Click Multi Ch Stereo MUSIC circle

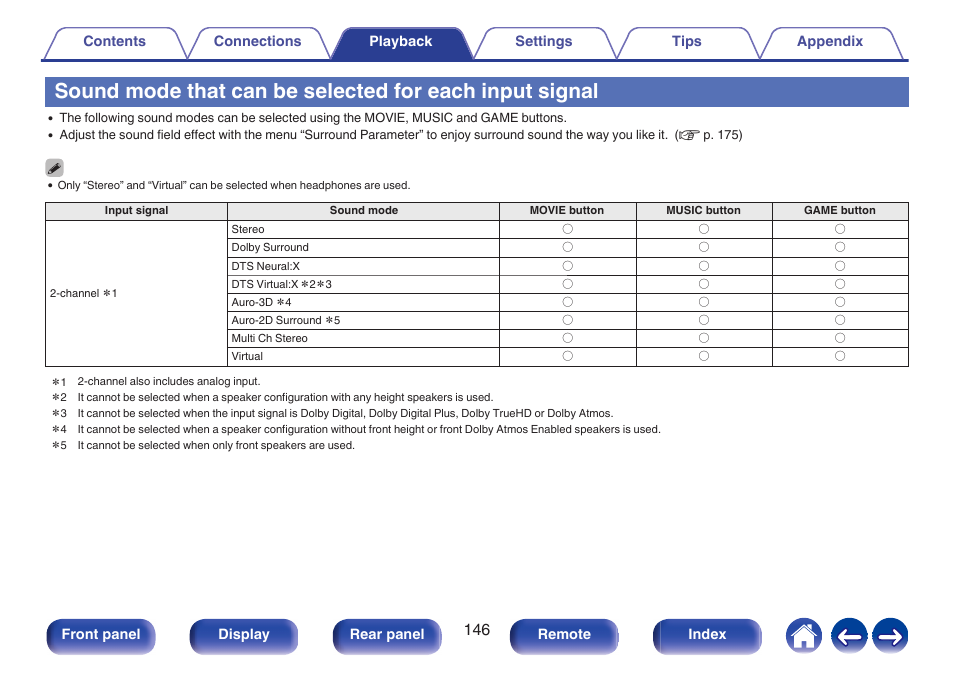click(x=704, y=338)
